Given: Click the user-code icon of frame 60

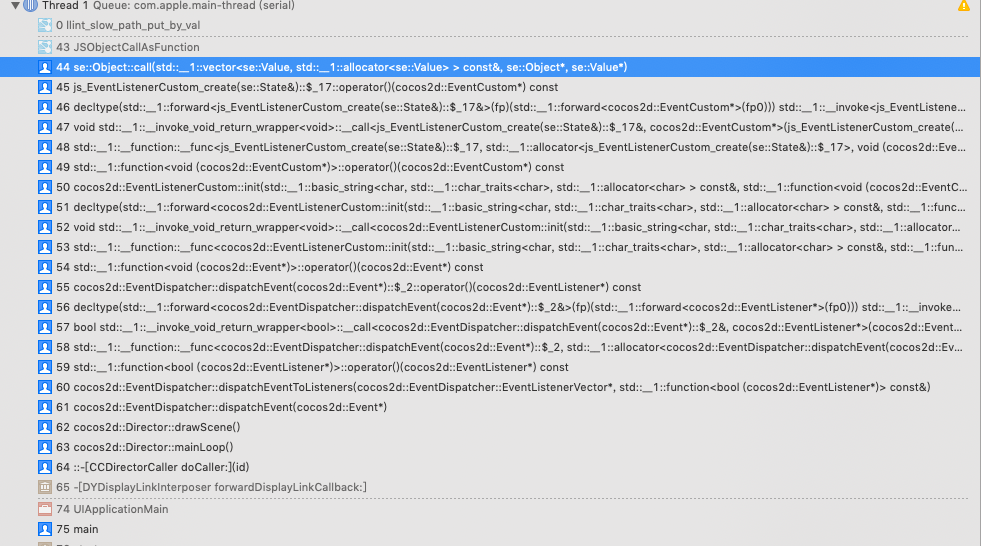Looking at the screenshot, I should point(45,388).
